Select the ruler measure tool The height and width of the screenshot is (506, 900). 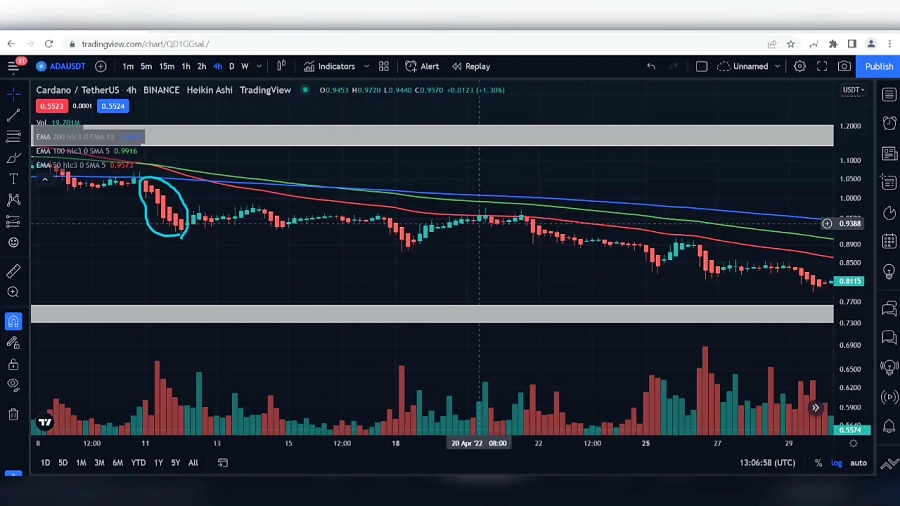click(x=13, y=271)
